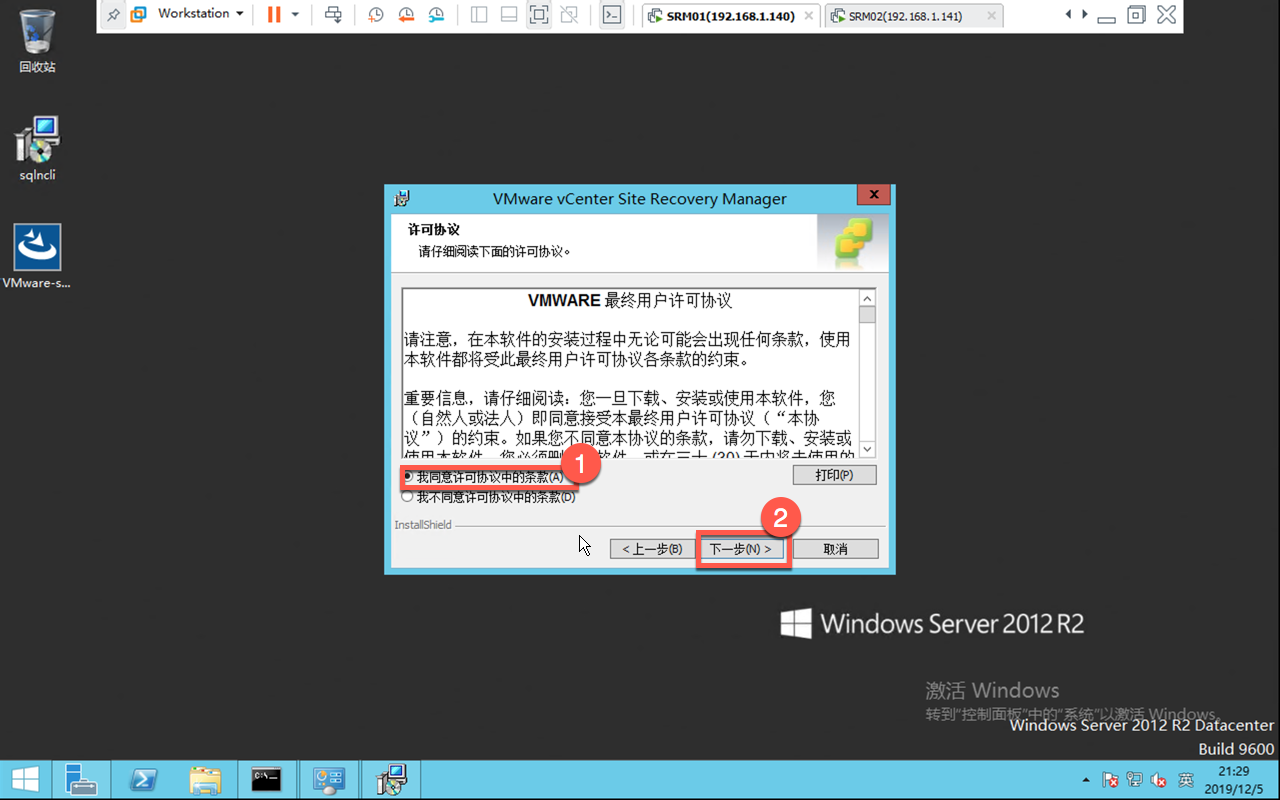
Task: Open the Recycle Bin desktop icon
Action: point(37,41)
